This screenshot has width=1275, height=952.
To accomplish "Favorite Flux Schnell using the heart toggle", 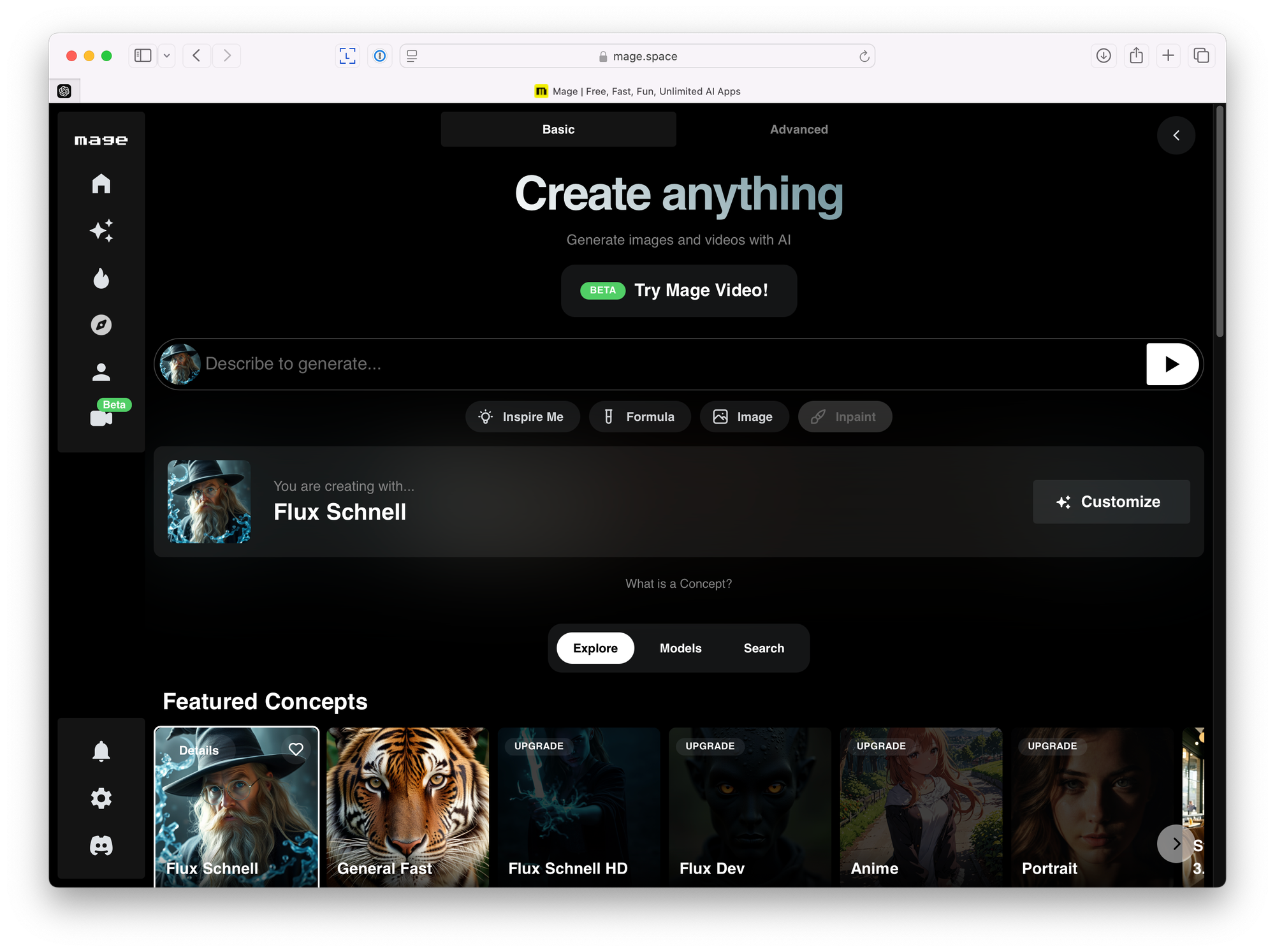I will [x=296, y=750].
